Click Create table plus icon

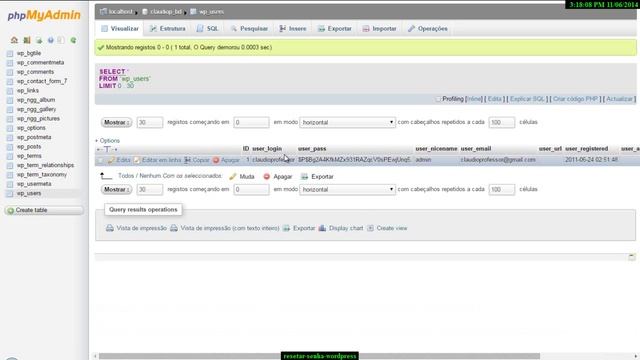point(11,210)
